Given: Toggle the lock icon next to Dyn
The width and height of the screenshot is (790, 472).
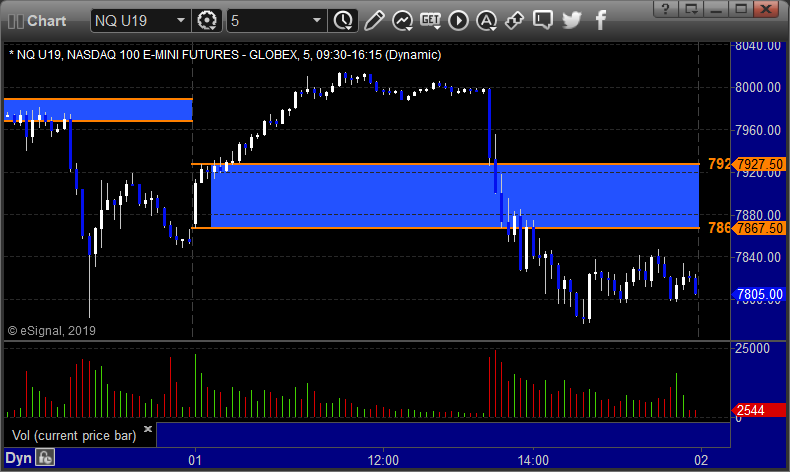Looking at the screenshot, I should tap(45, 458).
